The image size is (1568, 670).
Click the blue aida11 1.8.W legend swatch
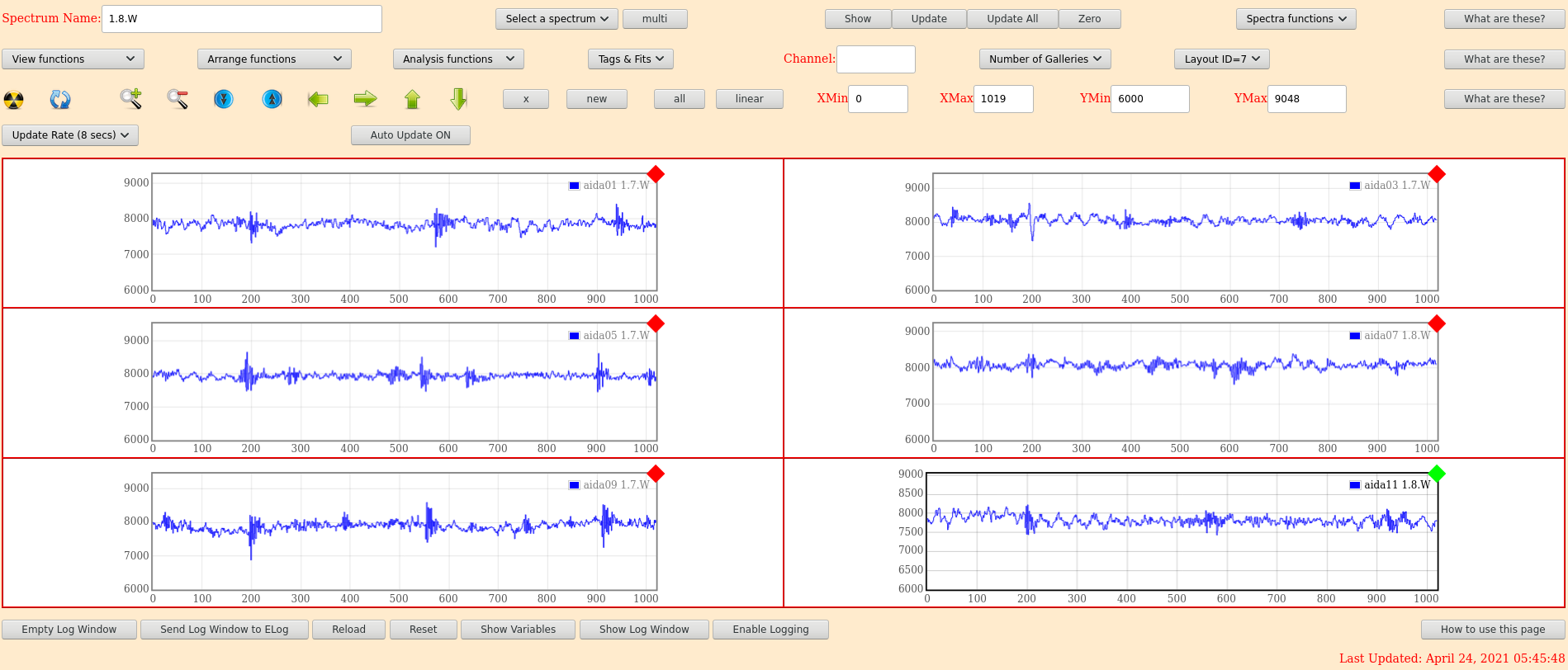pos(1354,485)
